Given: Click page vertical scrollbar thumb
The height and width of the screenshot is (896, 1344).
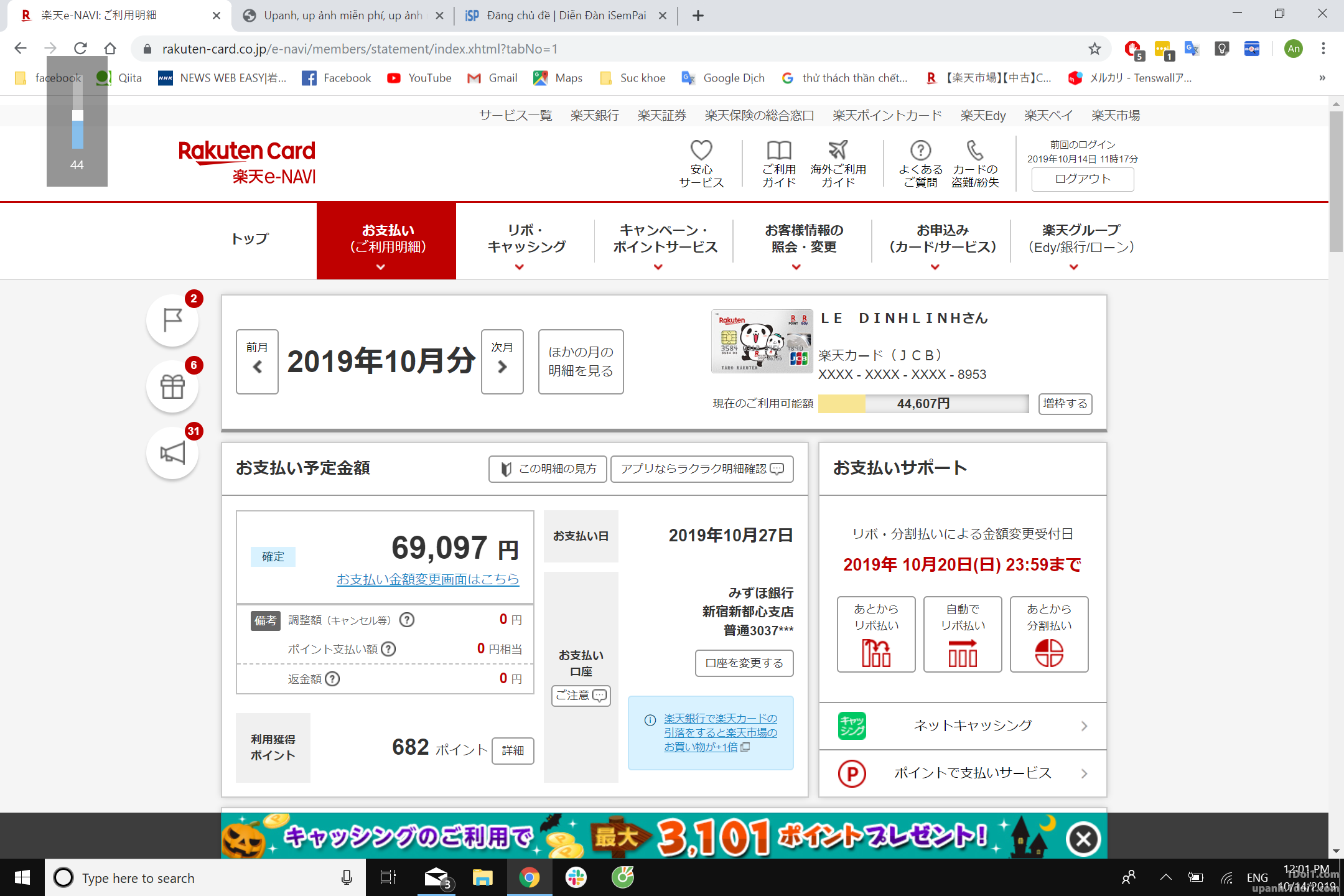Looking at the screenshot, I should point(1336,180).
